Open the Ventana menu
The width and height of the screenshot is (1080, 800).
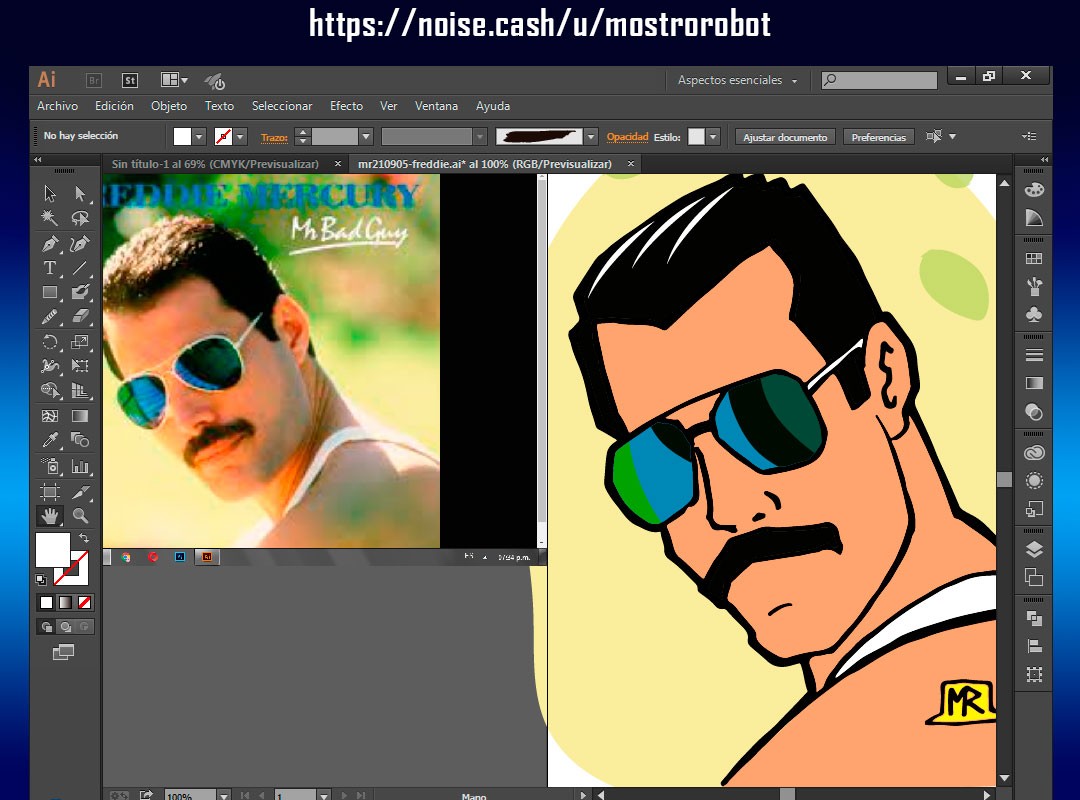436,106
